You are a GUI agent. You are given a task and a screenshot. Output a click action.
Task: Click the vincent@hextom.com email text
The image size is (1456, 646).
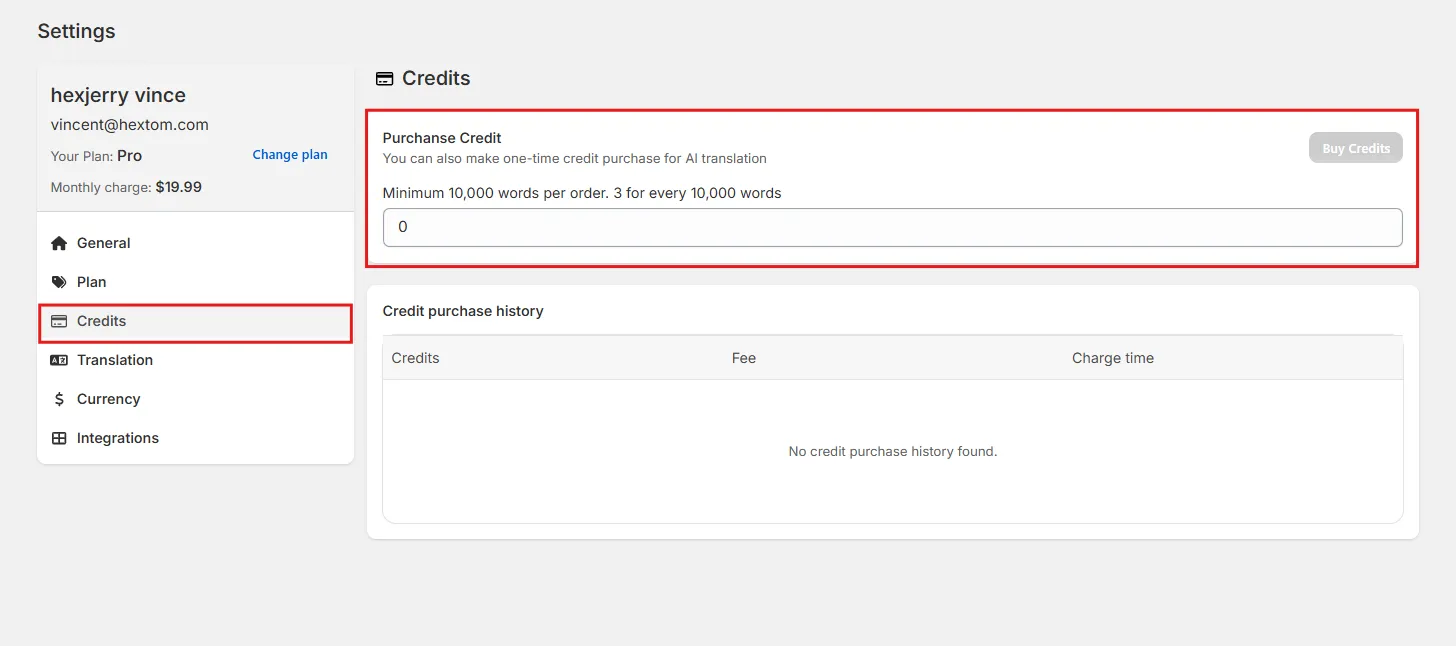tap(130, 125)
